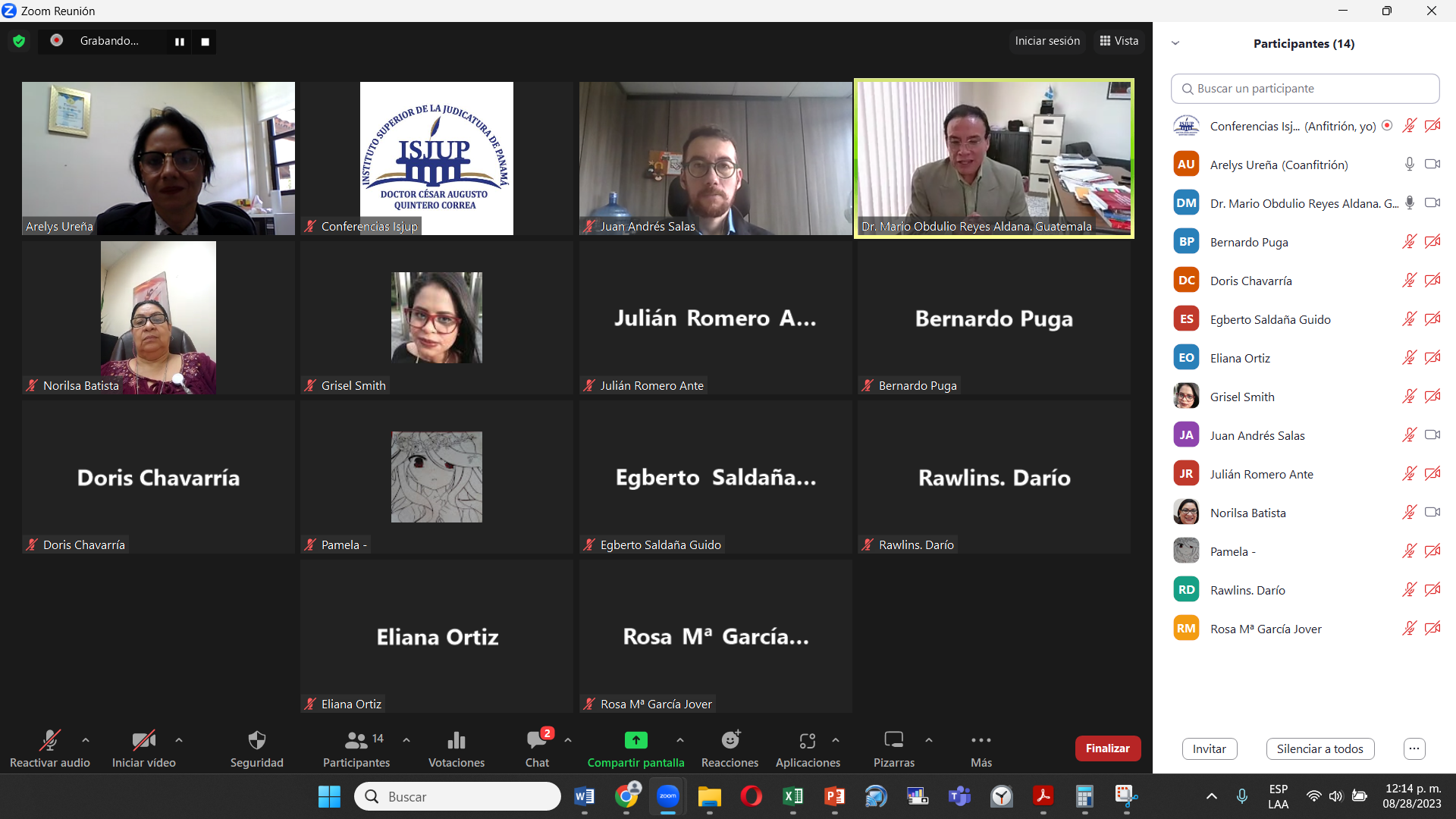Image resolution: width=1456 pixels, height=819 pixels.
Task: Toggle muted mic icon for Juan Andrés Salas in list
Action: click(x=1410, y=435)
